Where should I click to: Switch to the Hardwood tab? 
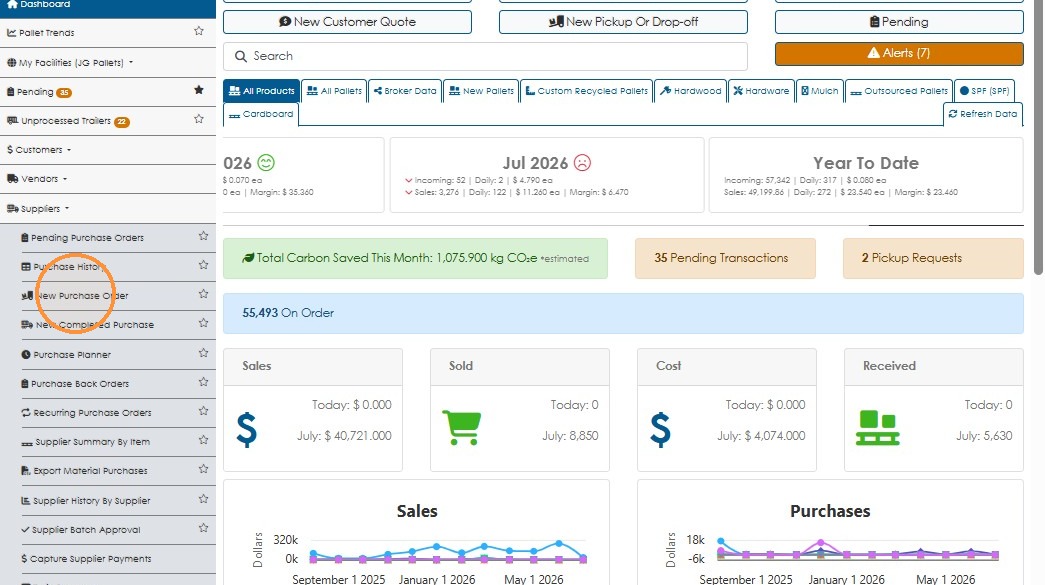[x=690, y=91]
